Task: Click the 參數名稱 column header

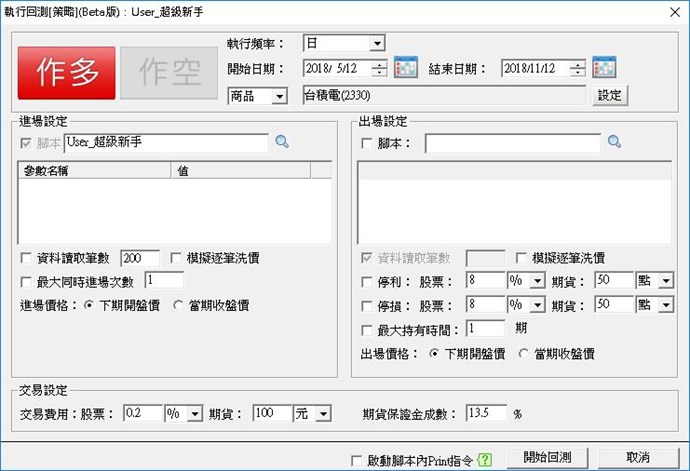Action: tap(94, 170)
